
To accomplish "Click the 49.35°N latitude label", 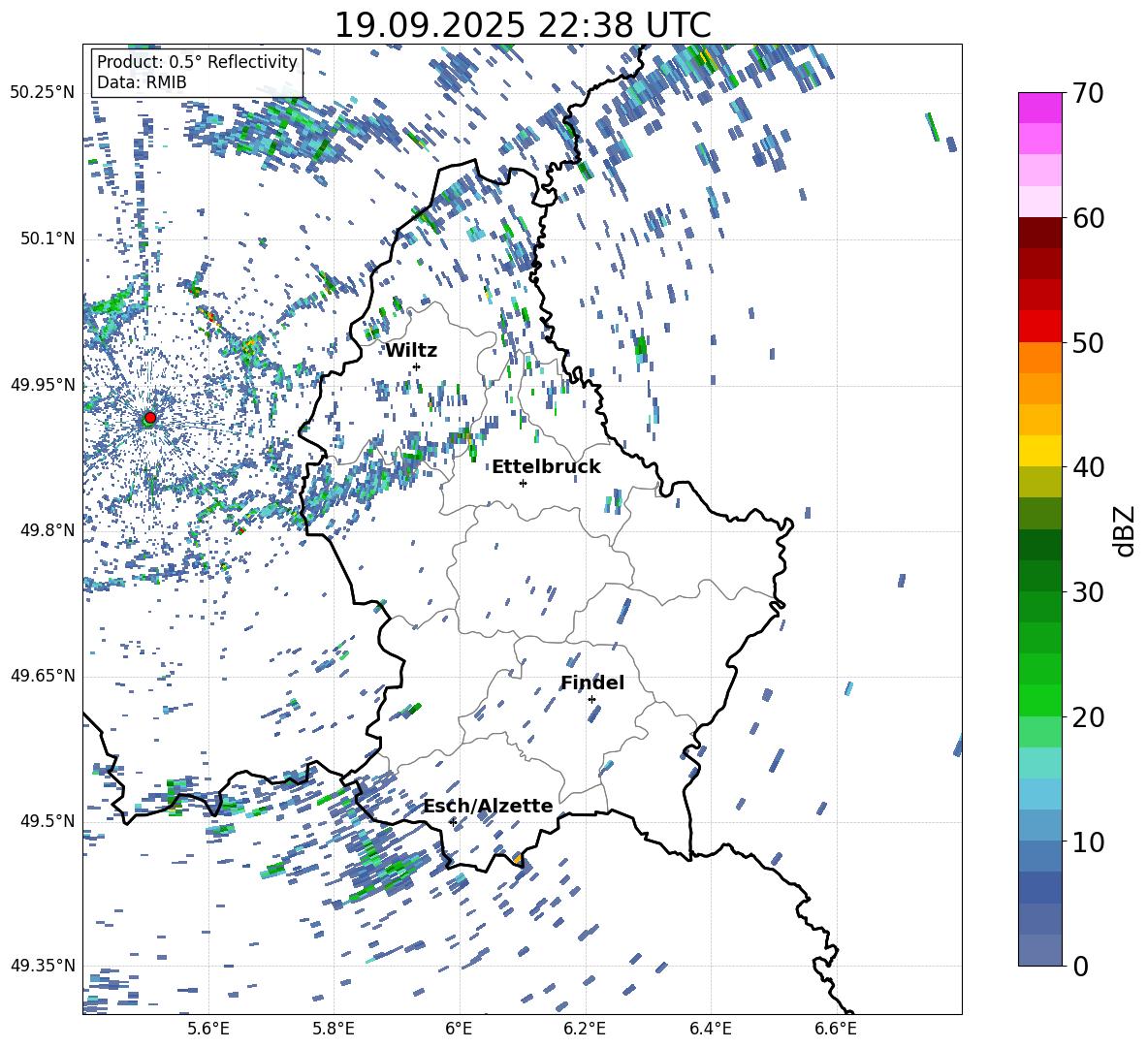I will coord(43,966).
